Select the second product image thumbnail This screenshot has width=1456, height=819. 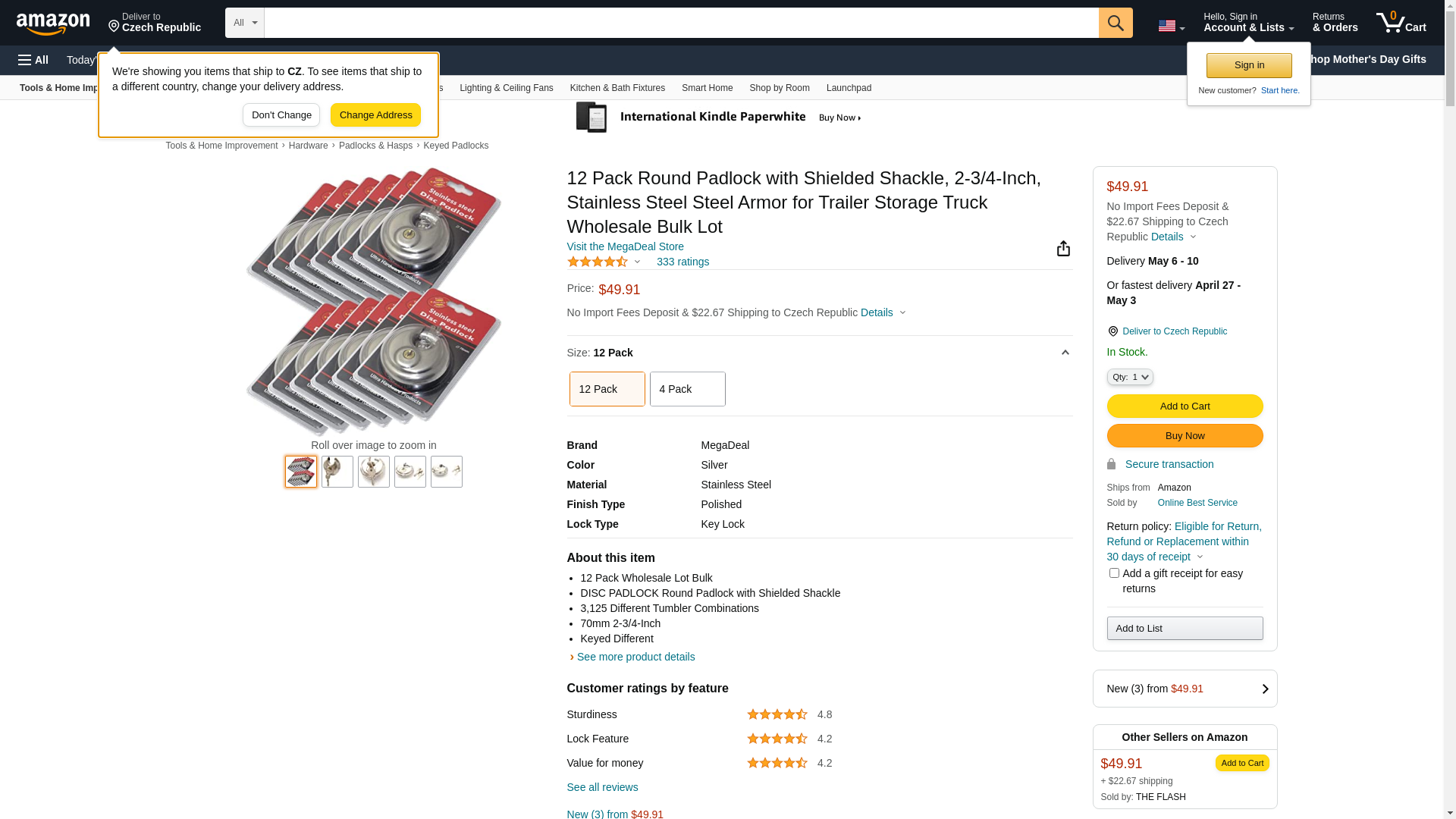(337, 472)
